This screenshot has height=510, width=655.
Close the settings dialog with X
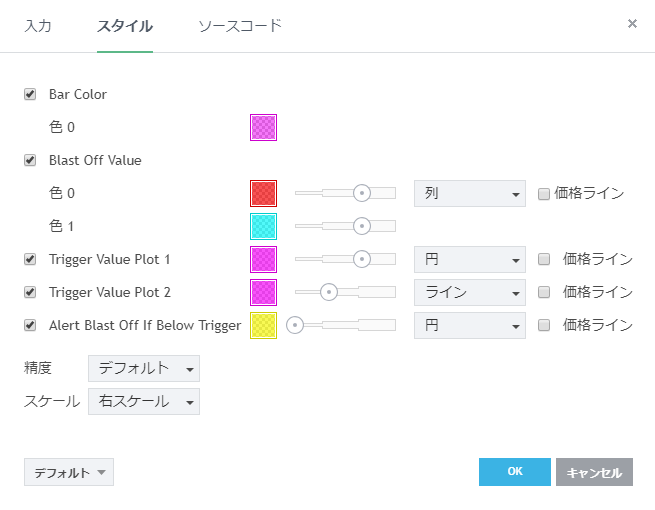pos(632,23)
